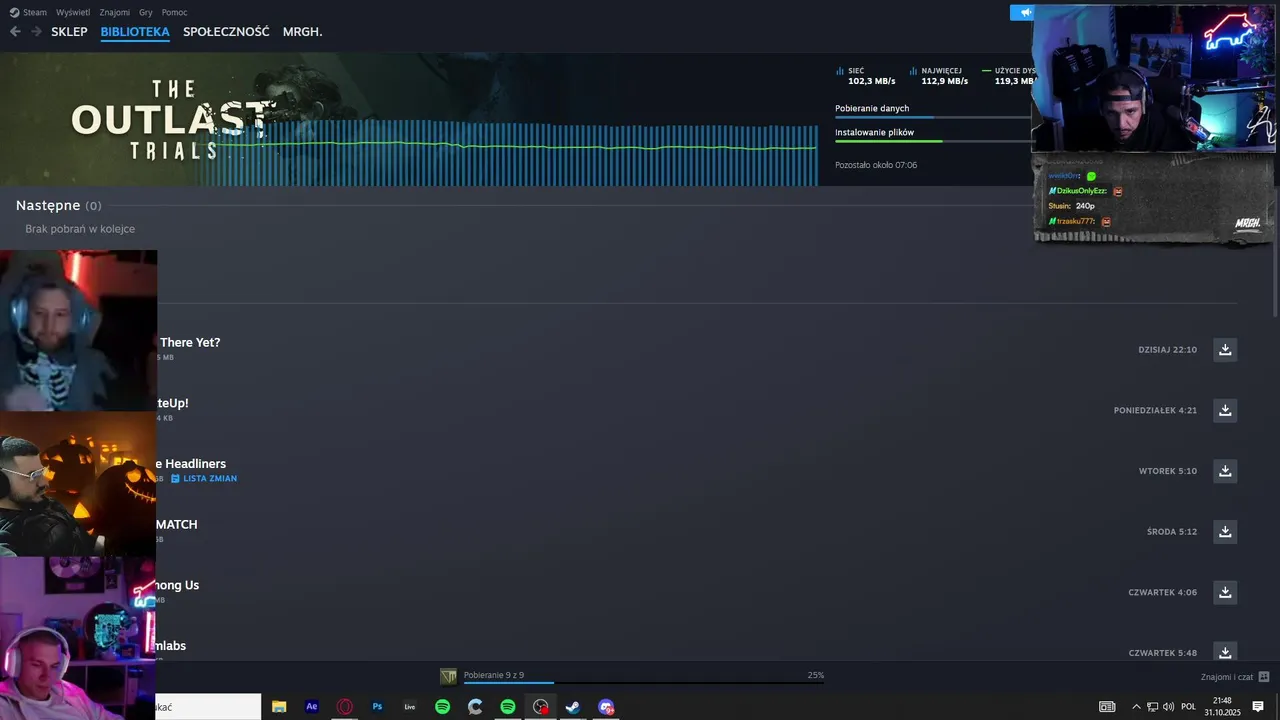Click the Znajomi i czat label
Image resolution: width=1280 pixels, height=720 pixels.
[x=1227, y=677]
